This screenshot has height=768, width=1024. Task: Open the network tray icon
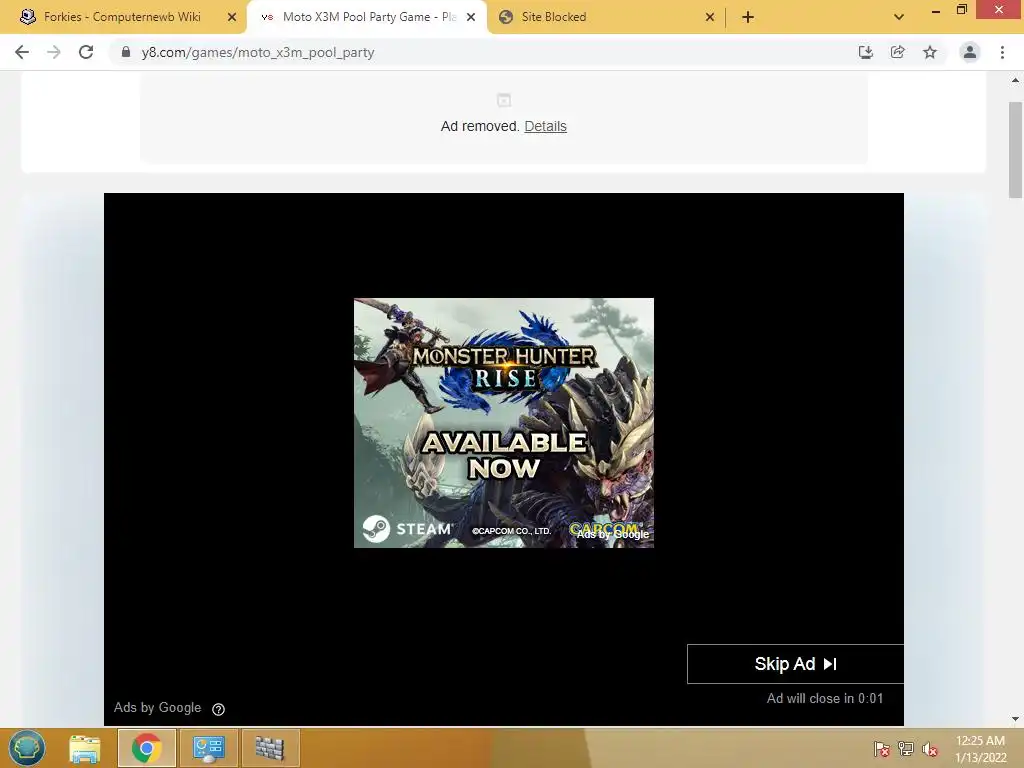pyautogui.click(x=906, y=750)
